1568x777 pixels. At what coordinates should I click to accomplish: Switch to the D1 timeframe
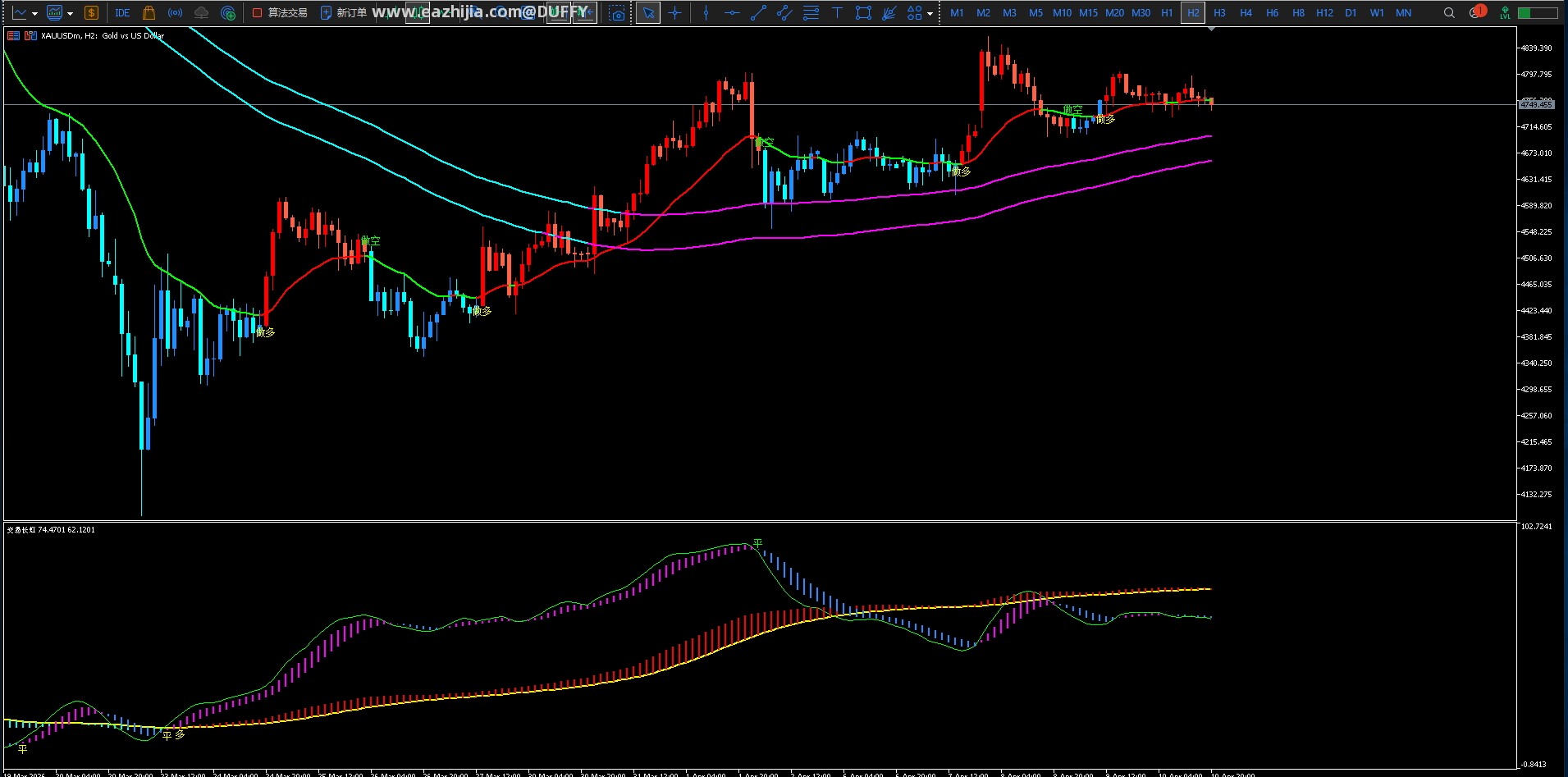click(x=1351, y=13)
